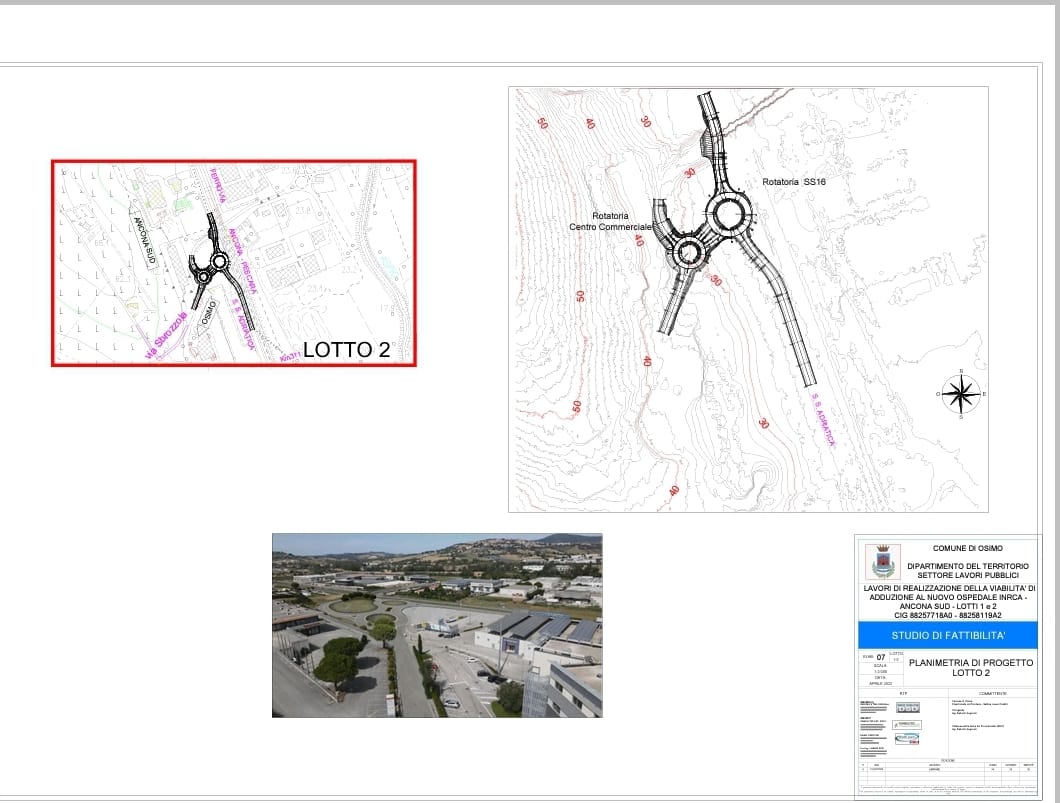Click the drawing number 07 in title block
Viewport: 1060px width, 803px height.
(880, 658)
